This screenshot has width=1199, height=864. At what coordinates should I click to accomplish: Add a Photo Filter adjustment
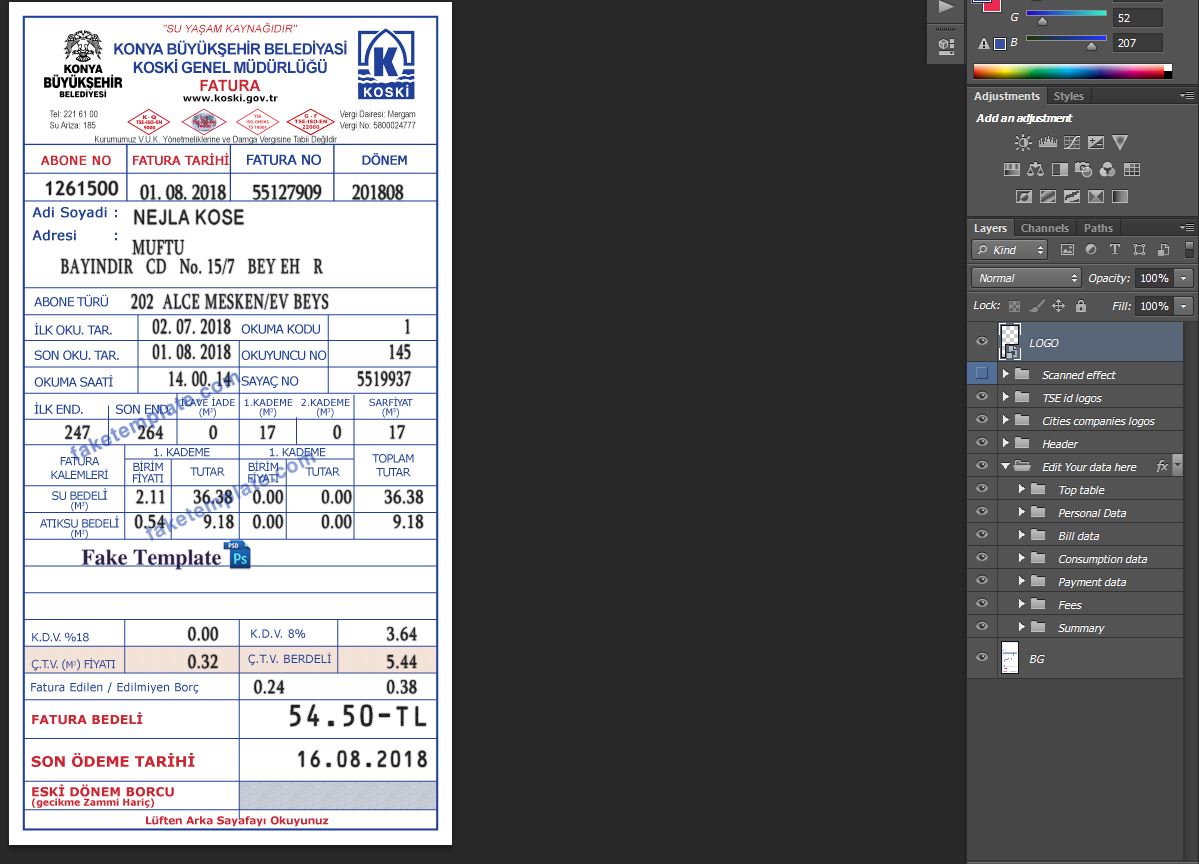pyautogui.click(x=1083, y=170)
